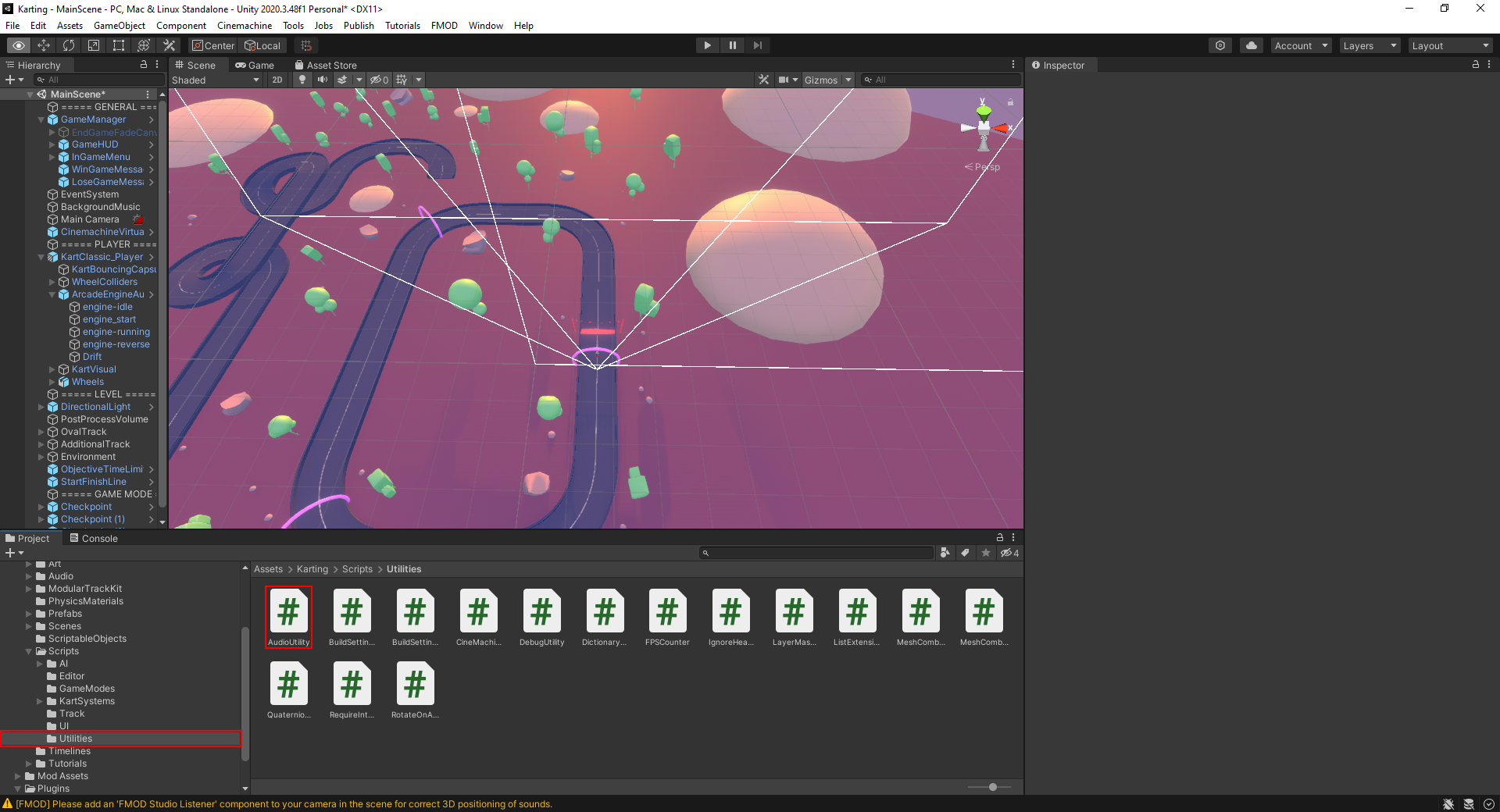The image size is (1500, 812).
Task: Navigate to Karting in the breadcrumb path
Action: click(x=312, y=569)
